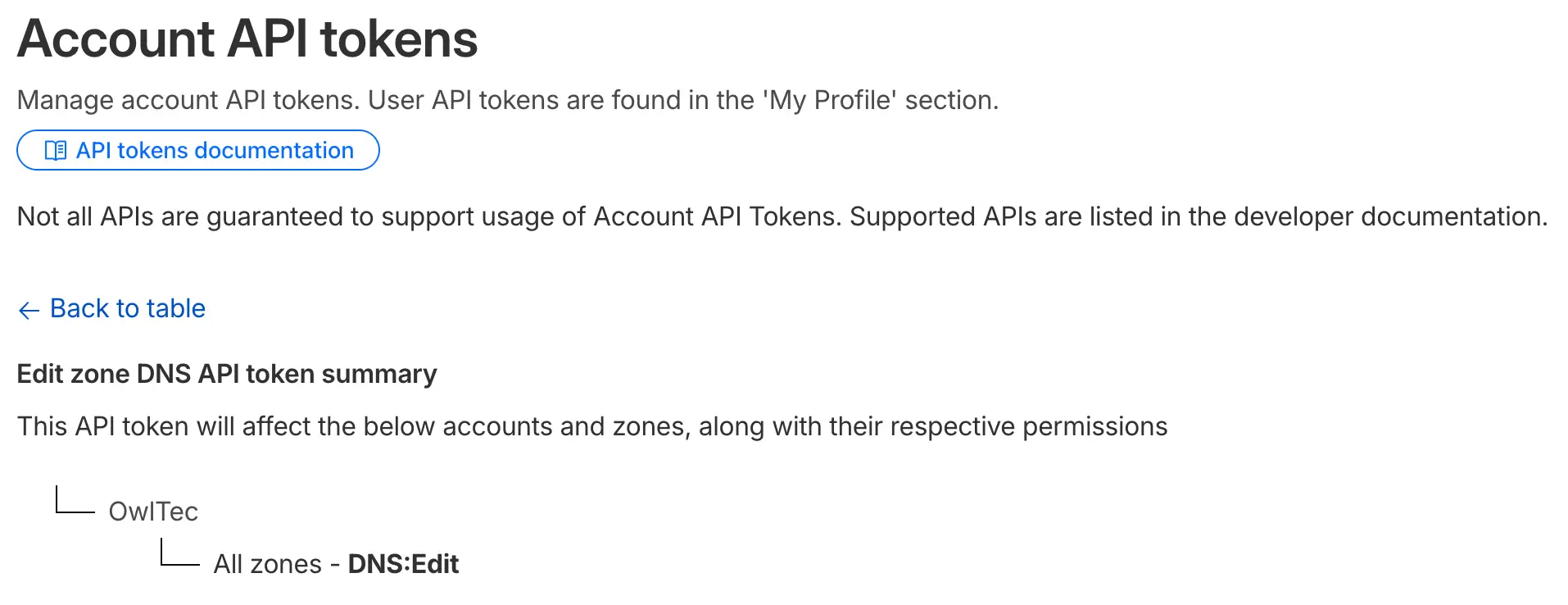
Task: Click 'Supported APIs are listed' text
Action: 1002,216
